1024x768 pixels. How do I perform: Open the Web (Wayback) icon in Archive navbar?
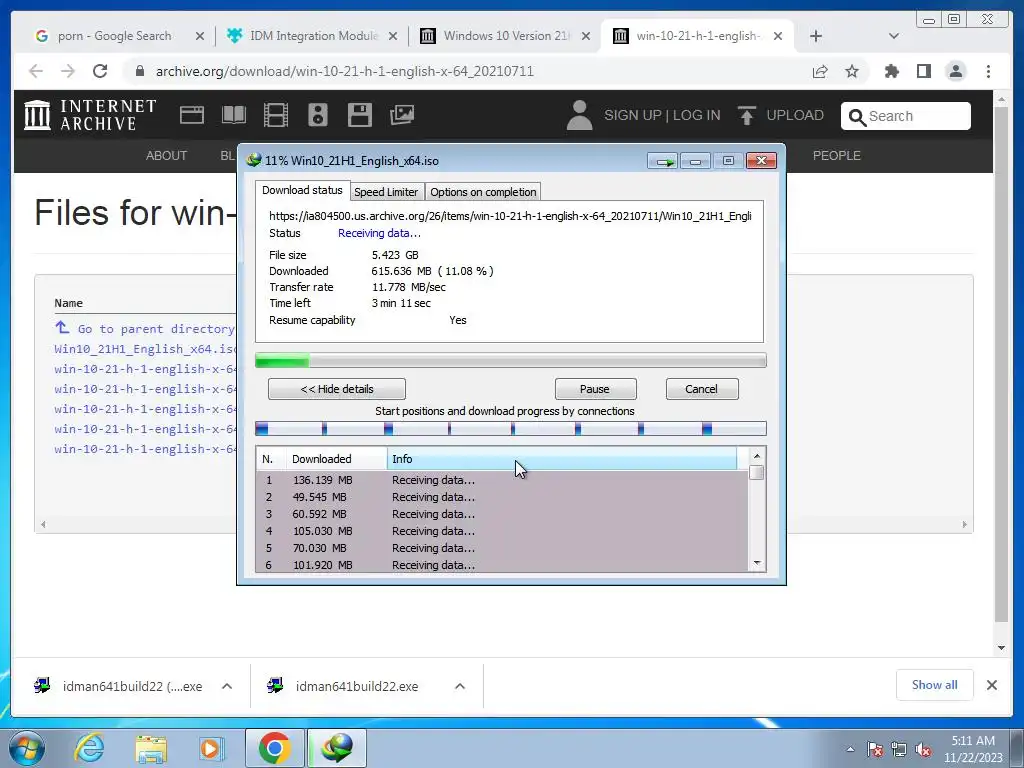pyautogui.click(x=192, y=115)
